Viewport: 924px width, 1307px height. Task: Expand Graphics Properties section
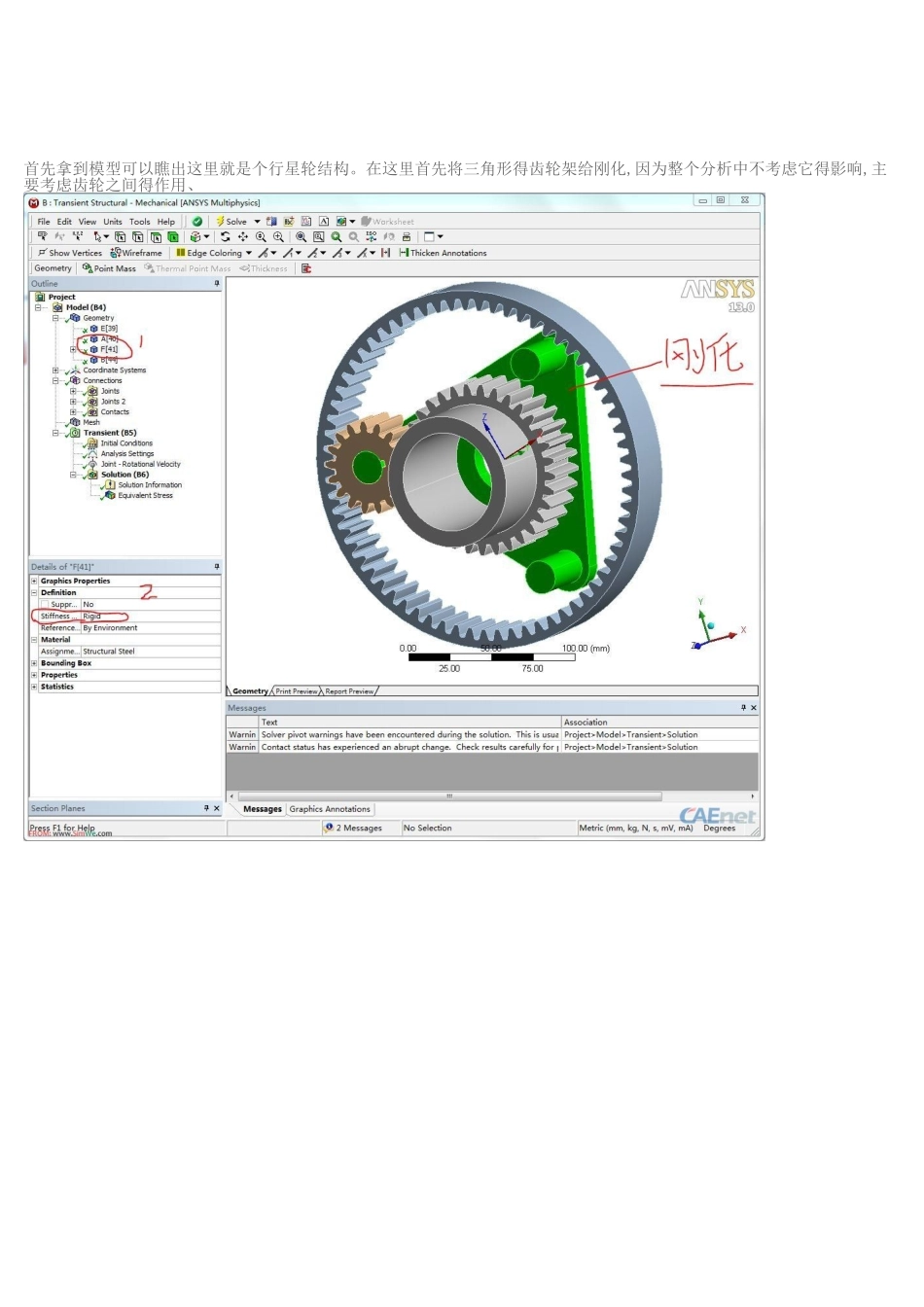coord(35,582)
